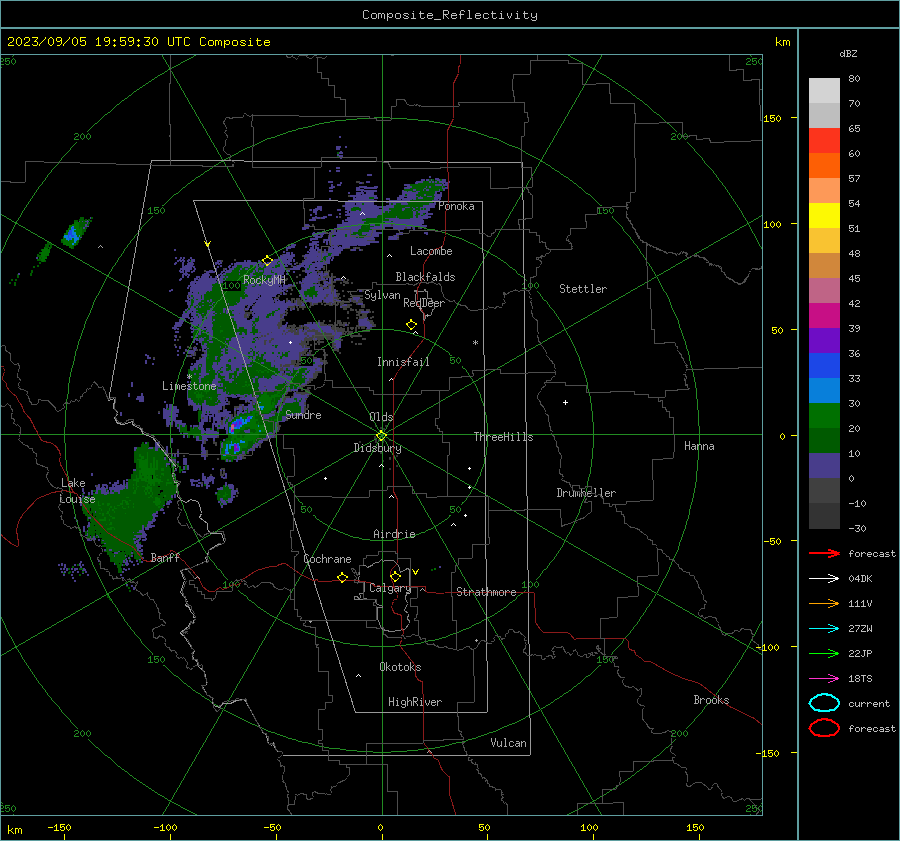Click the ThreeHills town label
This screenshot has height=841, width=900.
[x=503, y=437]
